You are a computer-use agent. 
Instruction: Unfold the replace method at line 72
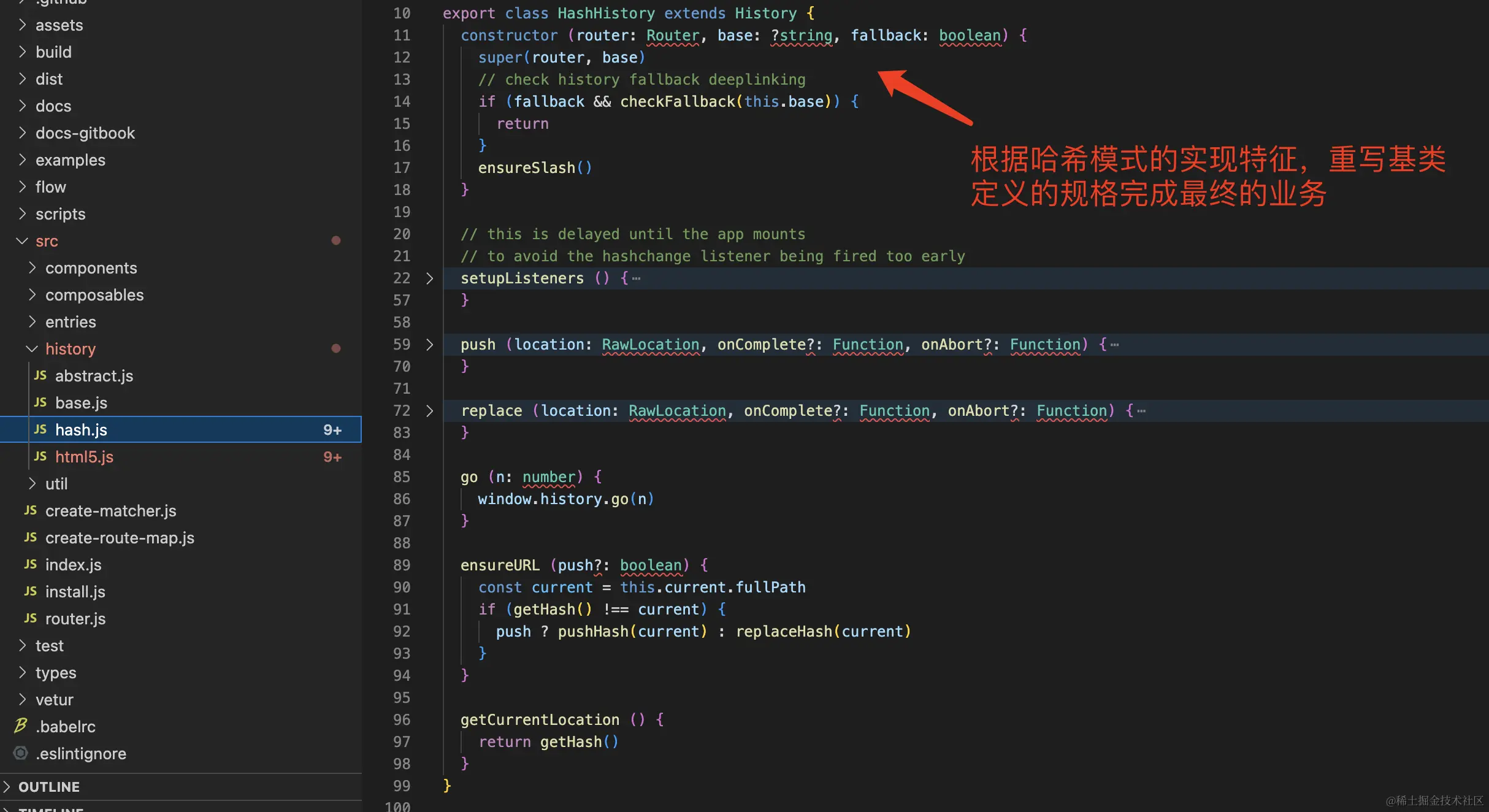tap(429, 411)
